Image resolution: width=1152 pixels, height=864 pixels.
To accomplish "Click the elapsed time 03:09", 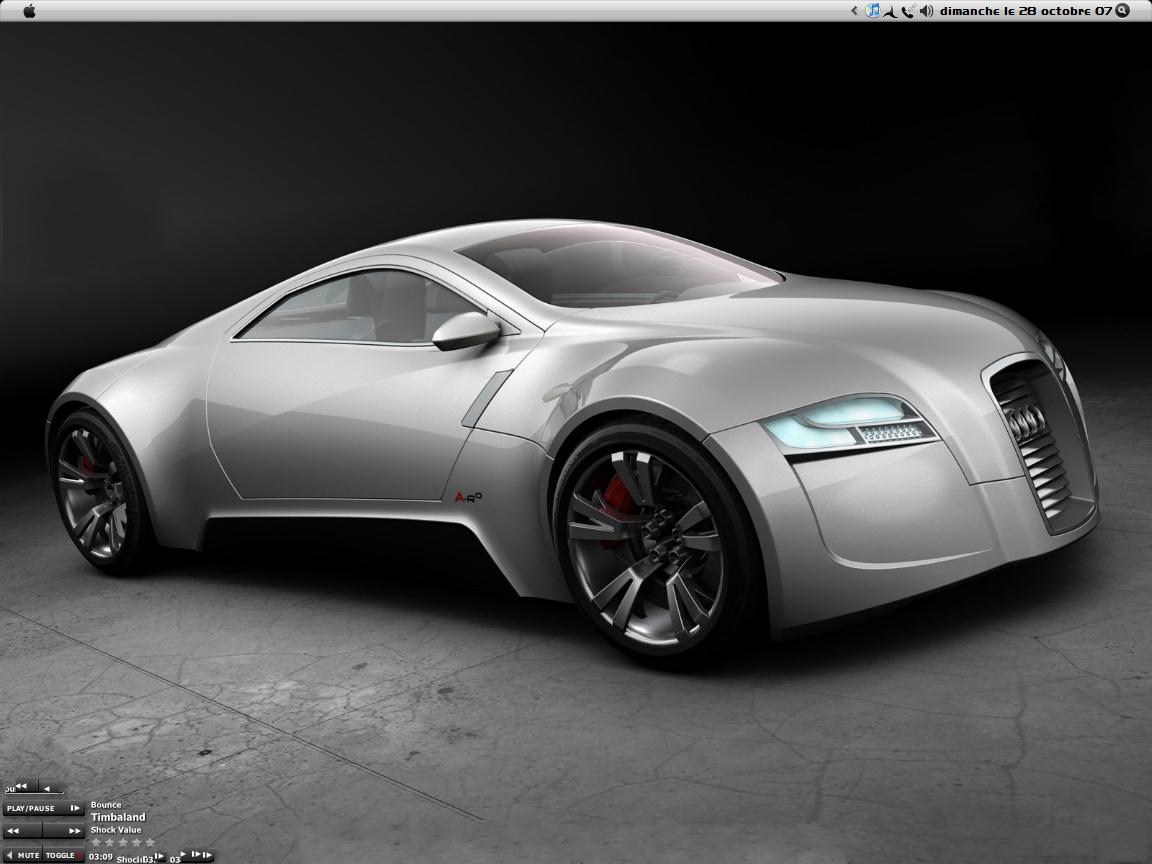I will (100, 857).
